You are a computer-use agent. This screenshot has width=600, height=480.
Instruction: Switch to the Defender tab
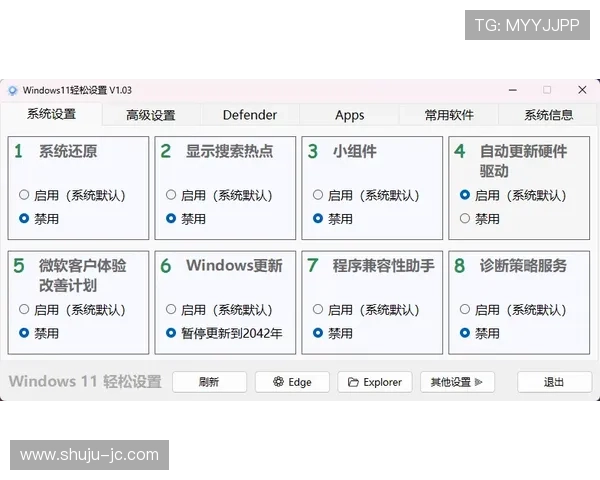tap(250, 115)
